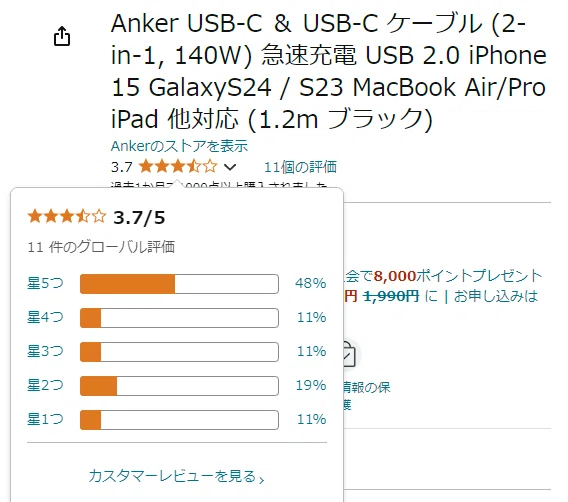
Task: Click the 48% percentage link
Action: click(310, 283)
